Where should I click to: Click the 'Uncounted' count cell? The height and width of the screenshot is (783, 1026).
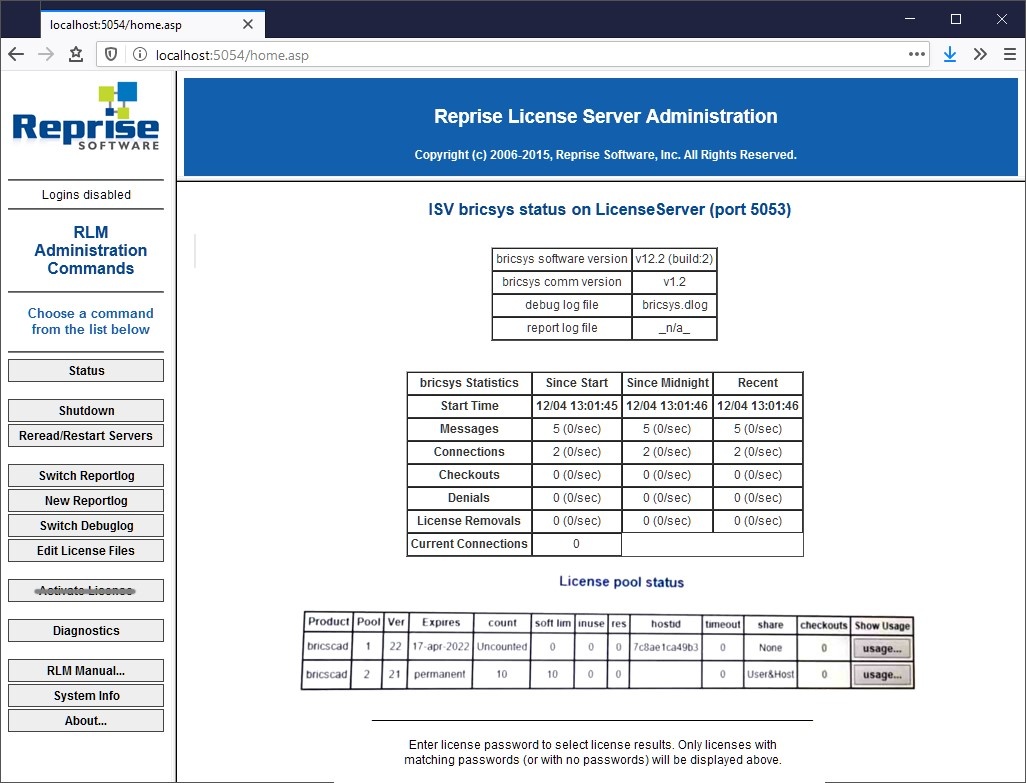[x=502, y=646]
